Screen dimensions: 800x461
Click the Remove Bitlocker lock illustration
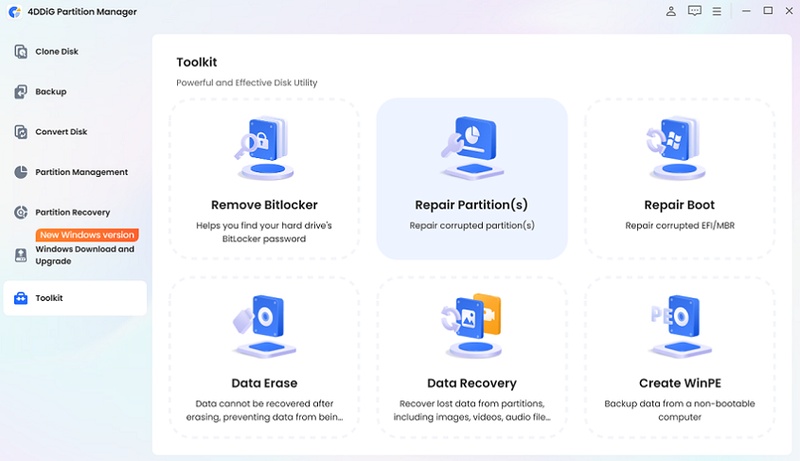[x=264, y=148]
